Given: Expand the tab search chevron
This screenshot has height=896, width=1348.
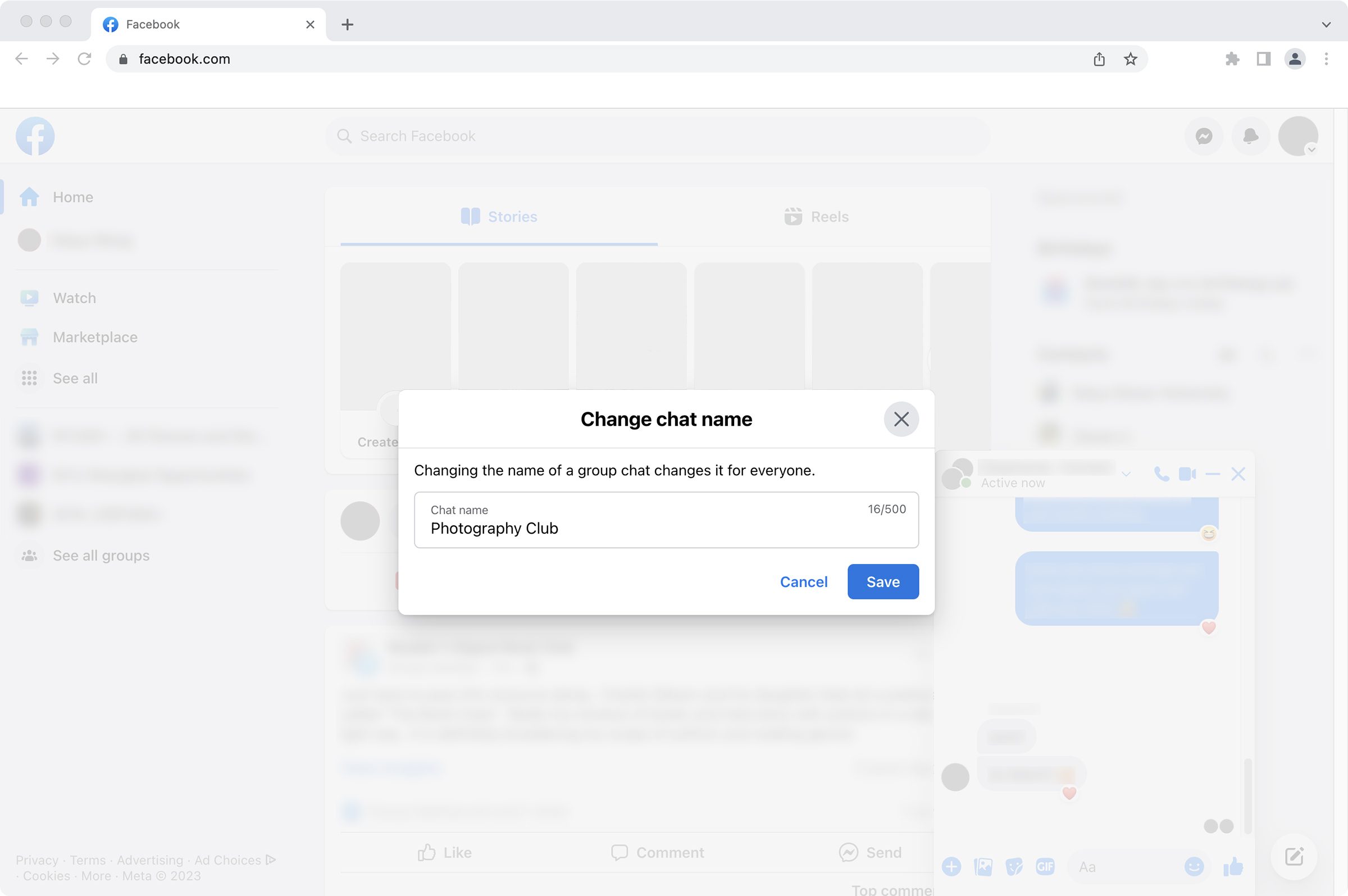Looking at the screenshot, I should [1326, 25].
